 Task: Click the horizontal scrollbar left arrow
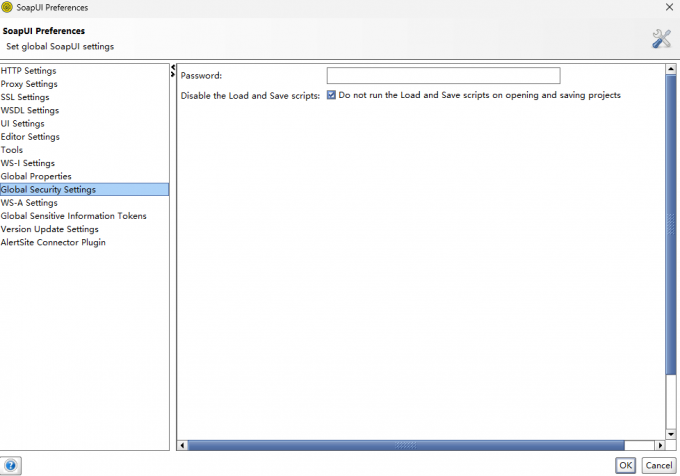pyautogui.click(x=182, y=445)
